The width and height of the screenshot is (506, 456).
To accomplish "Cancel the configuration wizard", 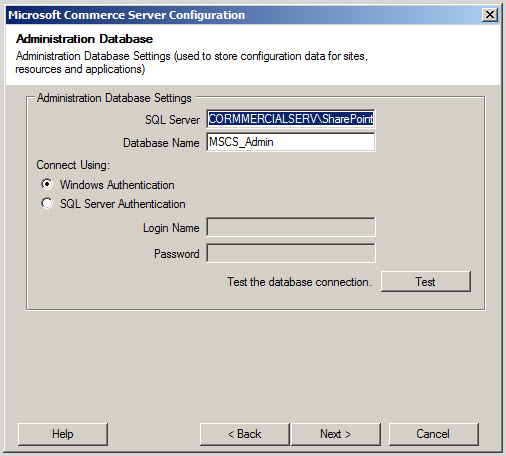I will pyautogui.click(x=433, y=434).
